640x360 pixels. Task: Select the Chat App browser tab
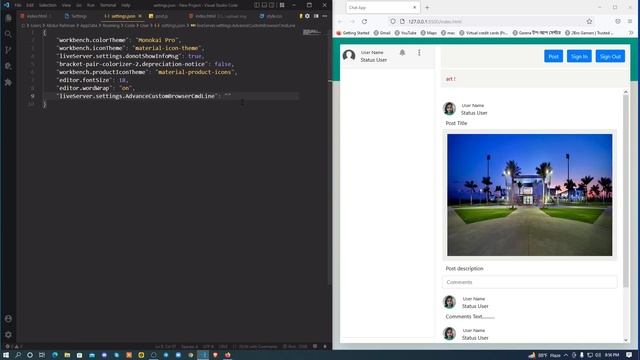[382, 7]
